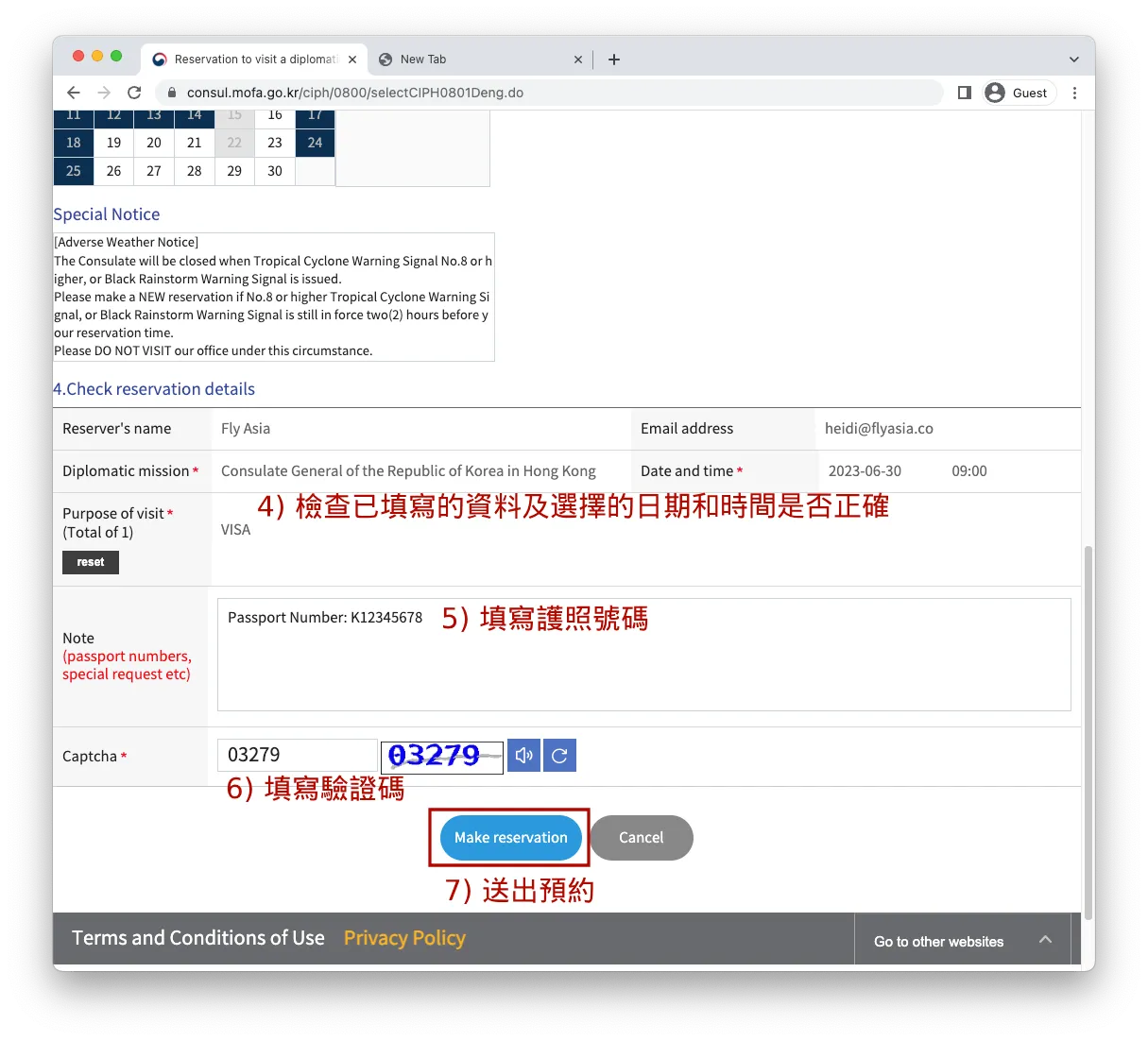Open Chrome three-dot menu
Viewport: 1148px width, 1041px height.
1074,93
